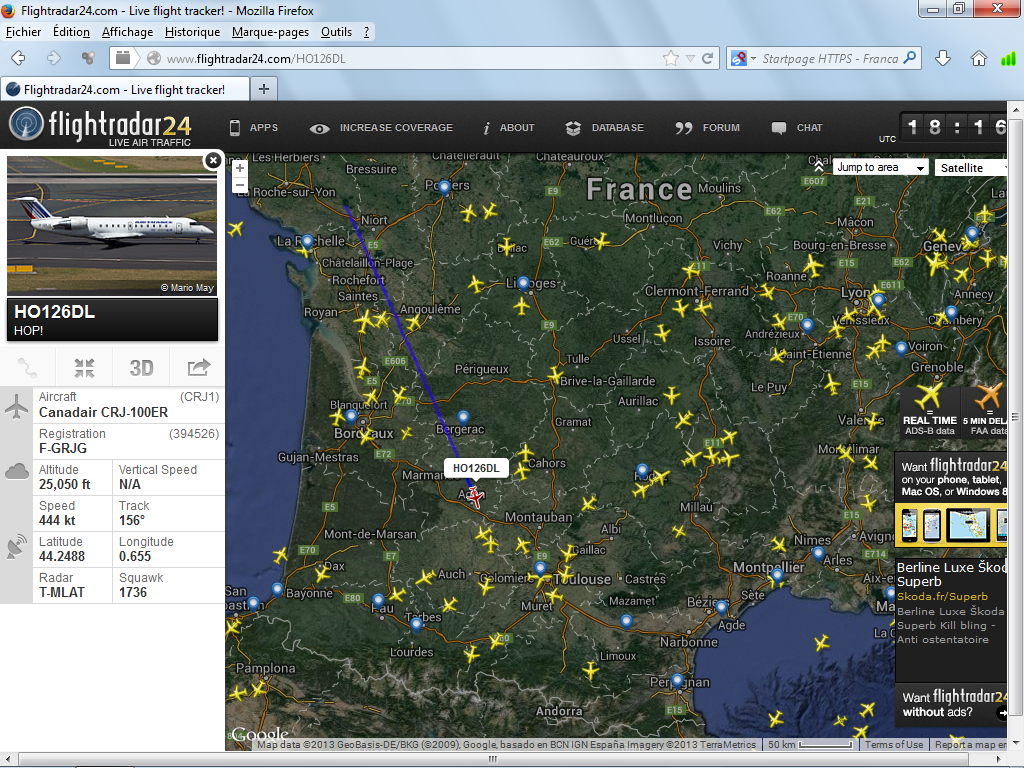This screenshot has height=768, width=1024.
Task: Click the green signal bars icon
Action: (1009, 59)
